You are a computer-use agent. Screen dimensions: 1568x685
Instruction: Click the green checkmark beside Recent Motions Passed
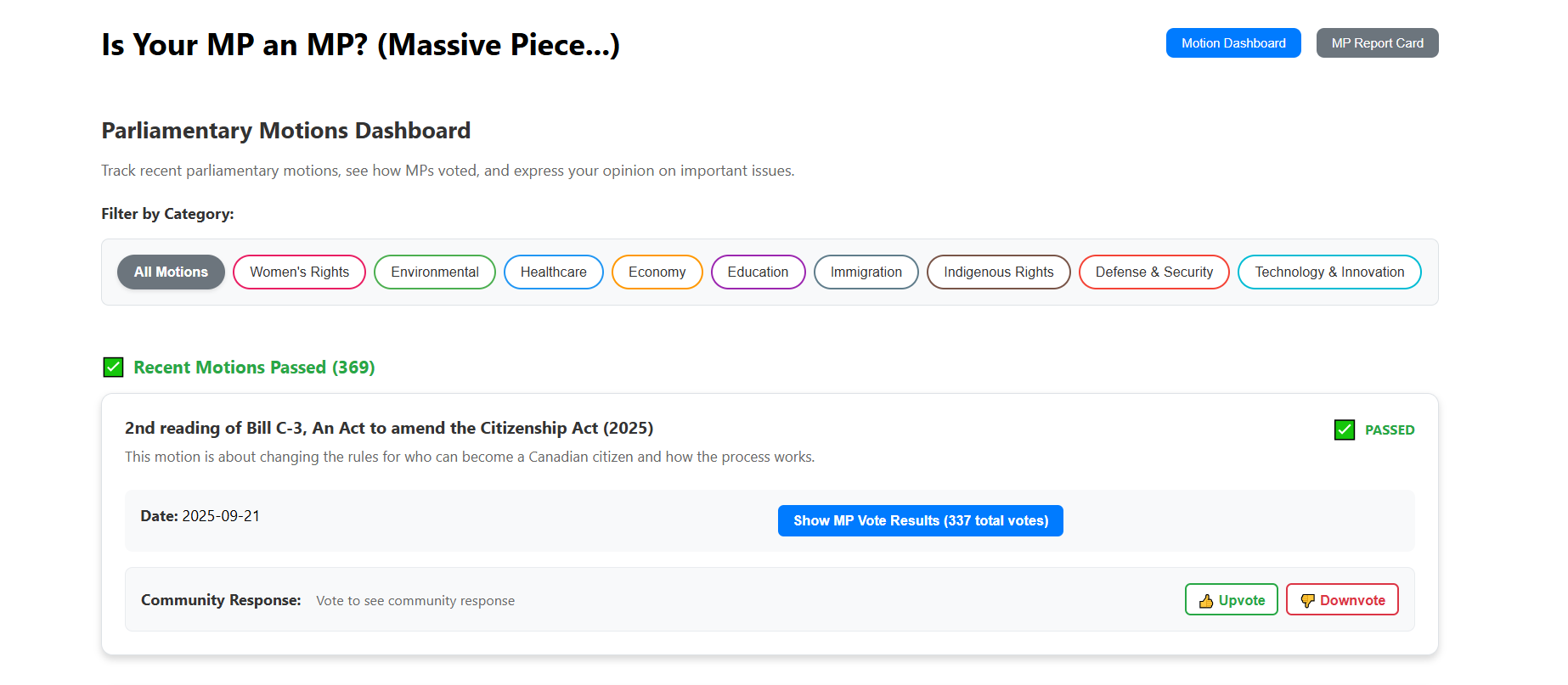tap(113, 368)
